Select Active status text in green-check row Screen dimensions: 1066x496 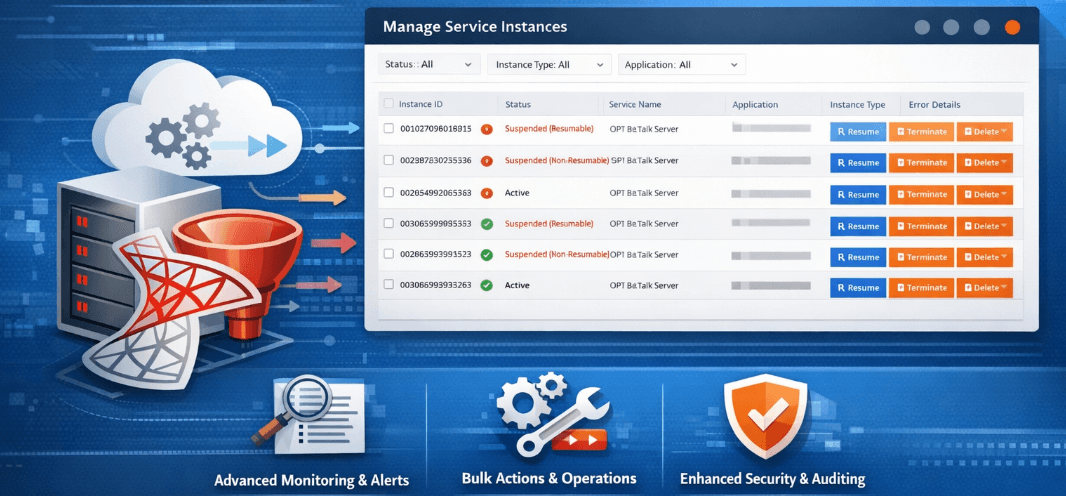517,285
